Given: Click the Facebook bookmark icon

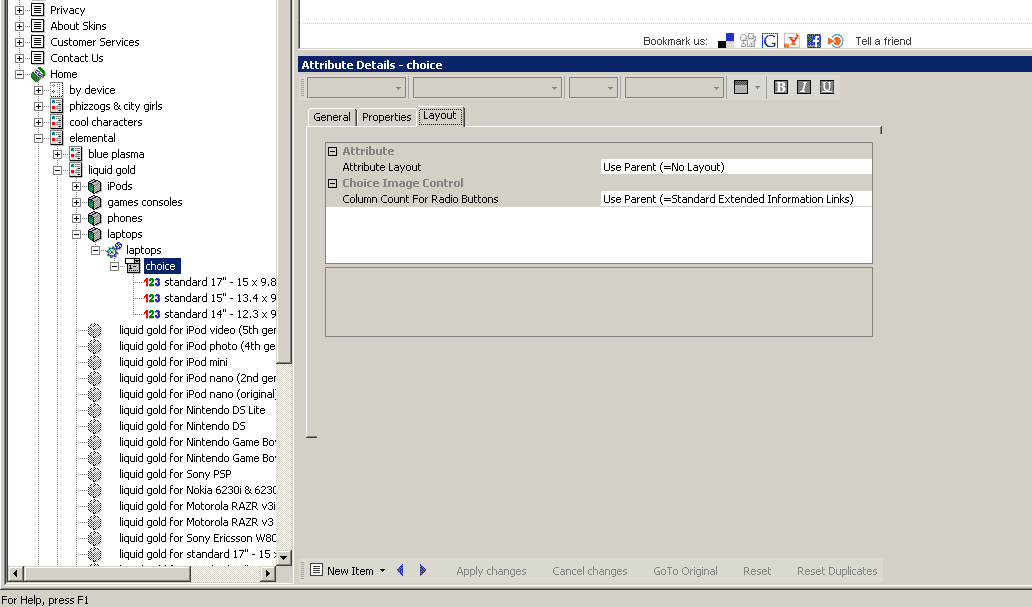Looking at the screenshot, I should tap(813, 41).
